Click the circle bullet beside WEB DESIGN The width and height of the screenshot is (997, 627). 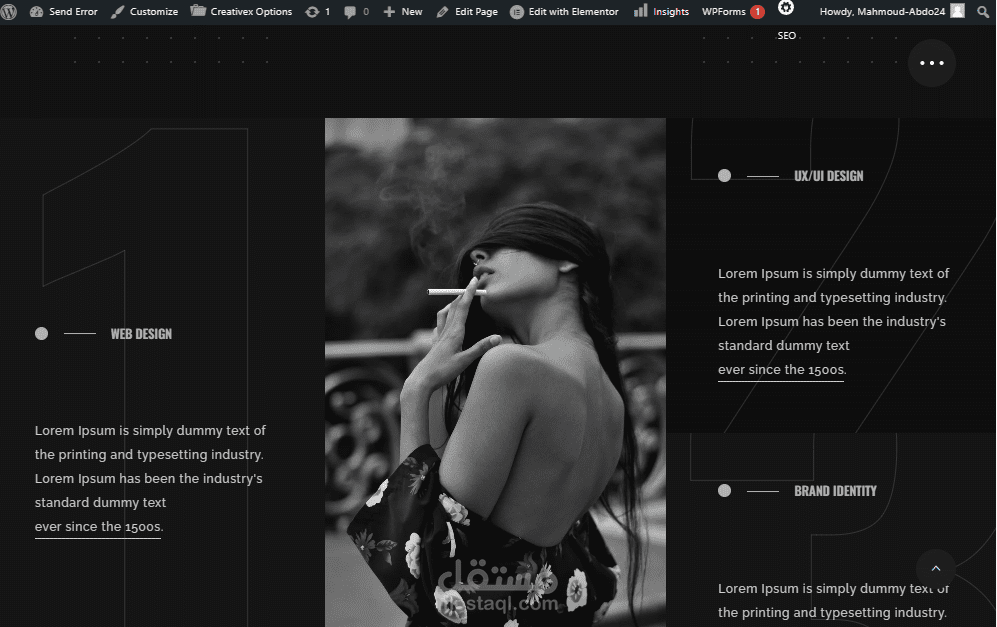point(41,333)
